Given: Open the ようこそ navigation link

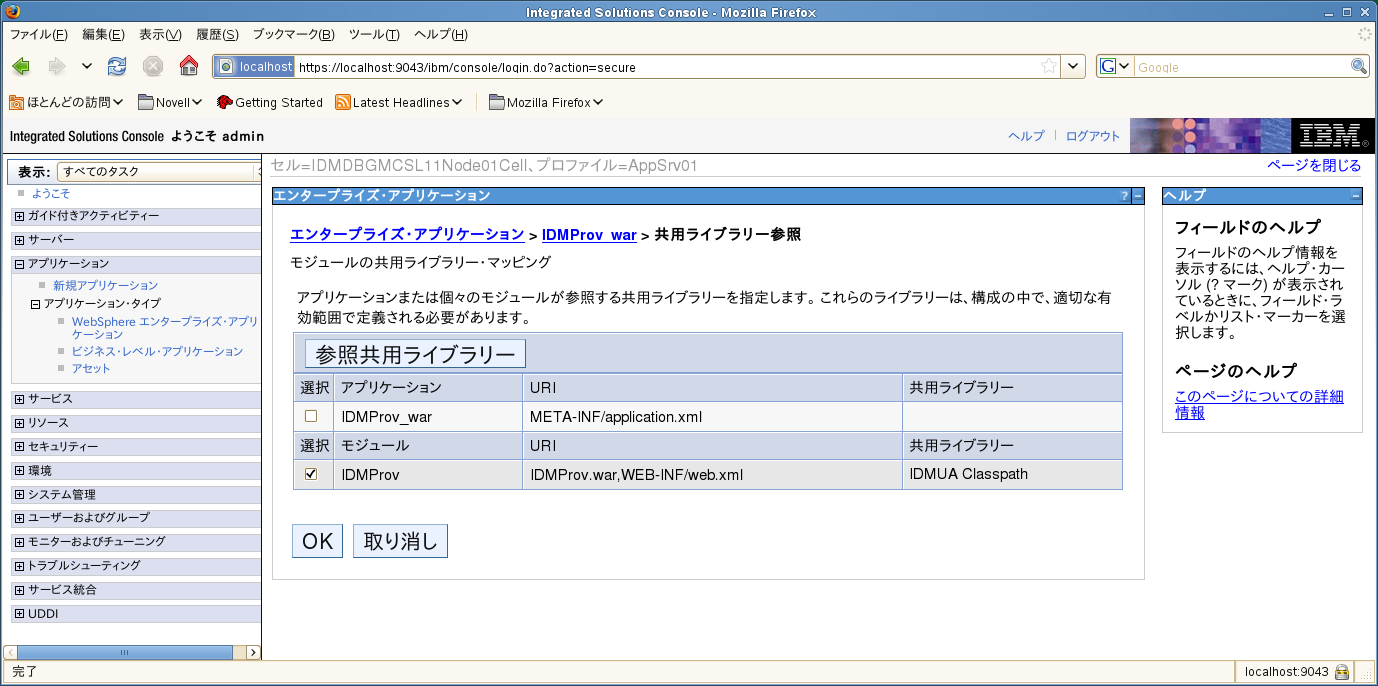Looking at the screenshot, I should coord(51,193).
